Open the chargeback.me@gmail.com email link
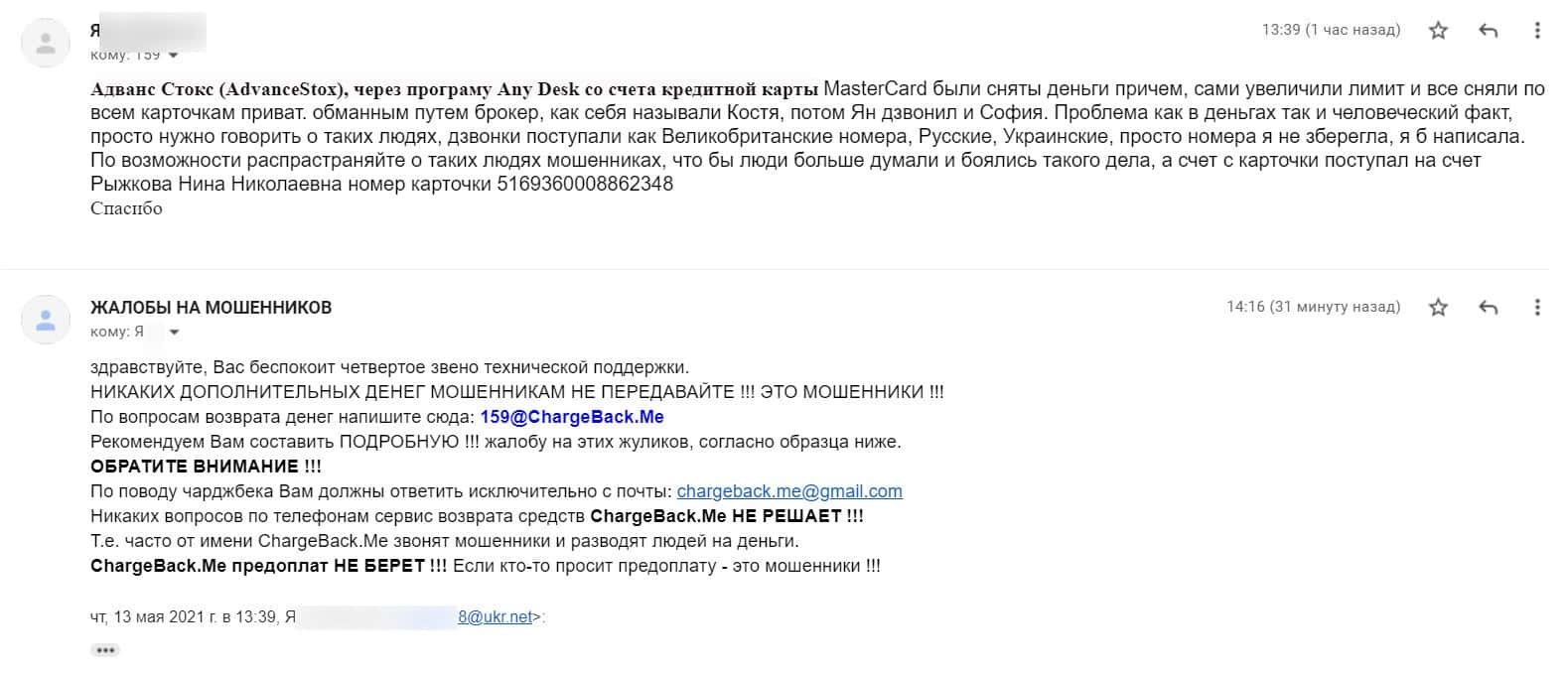Screen dimensions: 1568x674 pyautogui.click(x=789, y=491)
